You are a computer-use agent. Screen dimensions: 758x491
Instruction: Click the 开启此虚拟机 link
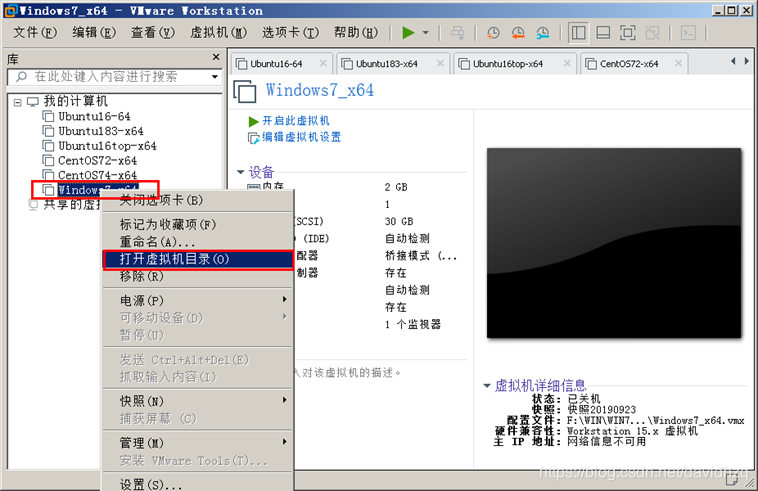click(x=295, y=120)
